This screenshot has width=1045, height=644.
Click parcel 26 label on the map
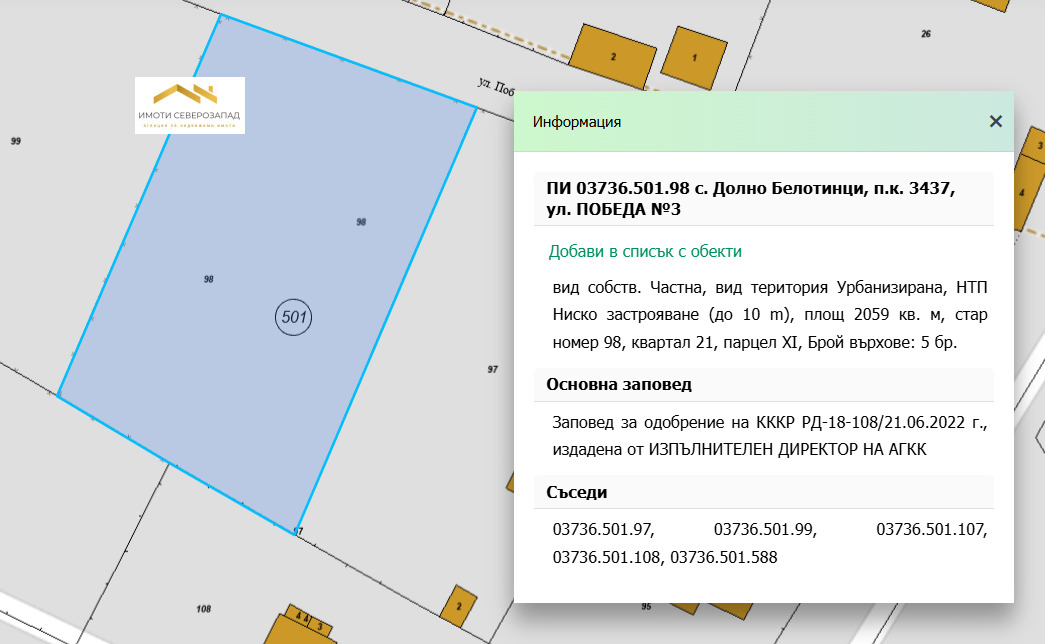(925, 34)
